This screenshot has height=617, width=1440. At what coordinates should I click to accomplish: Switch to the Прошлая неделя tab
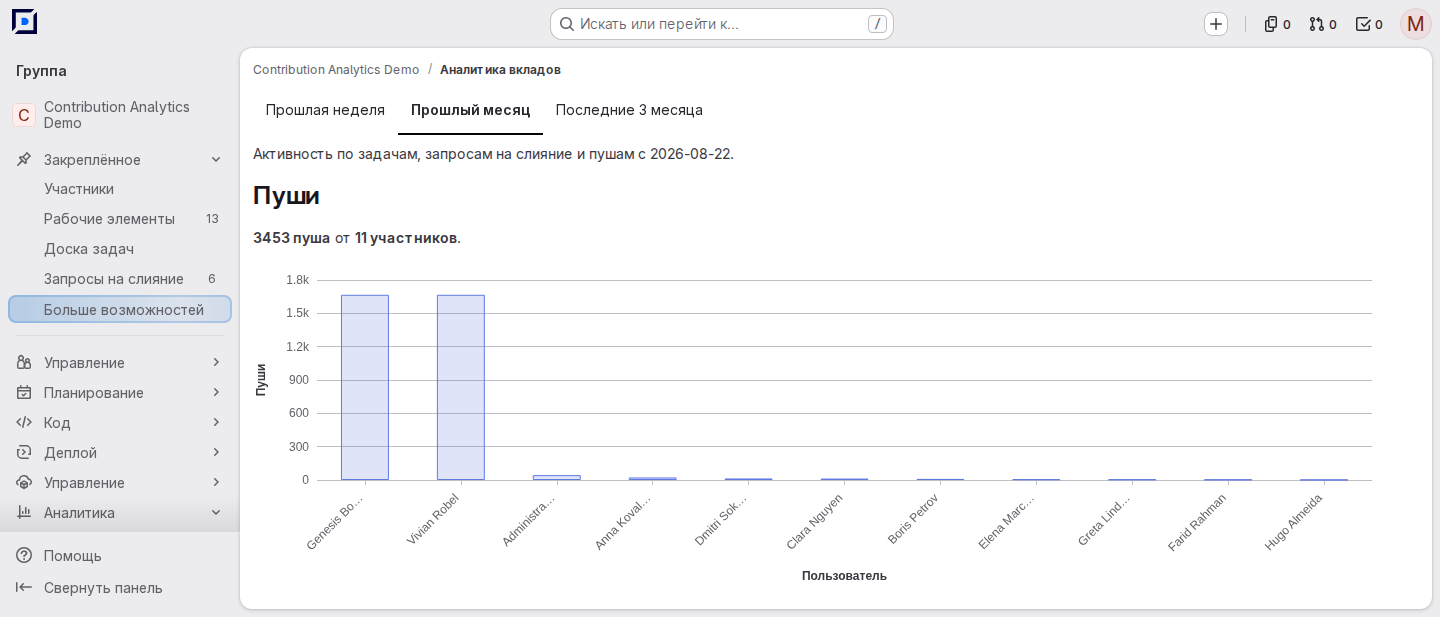(x=325, y=110)
